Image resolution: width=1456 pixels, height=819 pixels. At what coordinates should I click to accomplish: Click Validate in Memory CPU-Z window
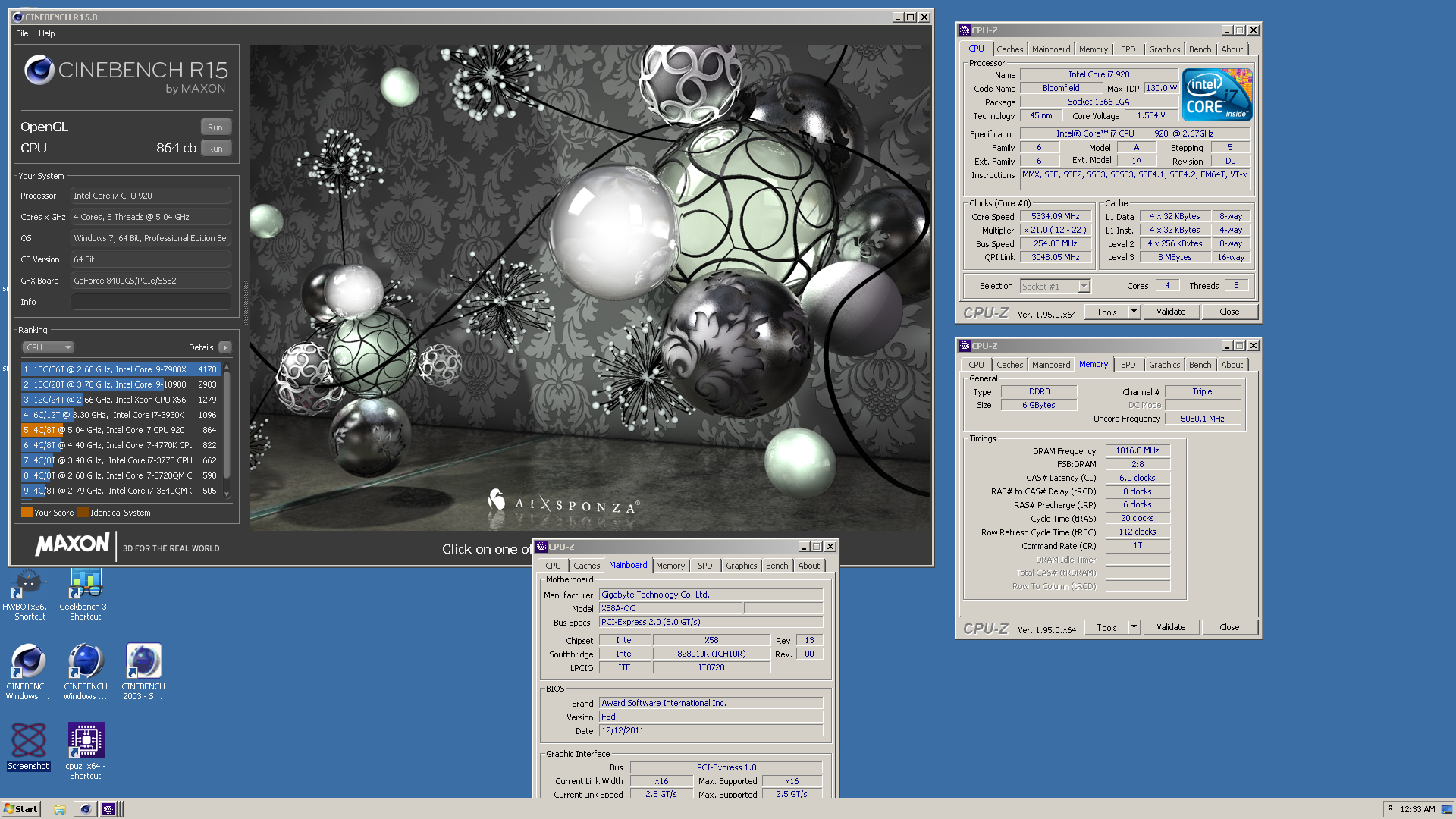point(1171,627)
